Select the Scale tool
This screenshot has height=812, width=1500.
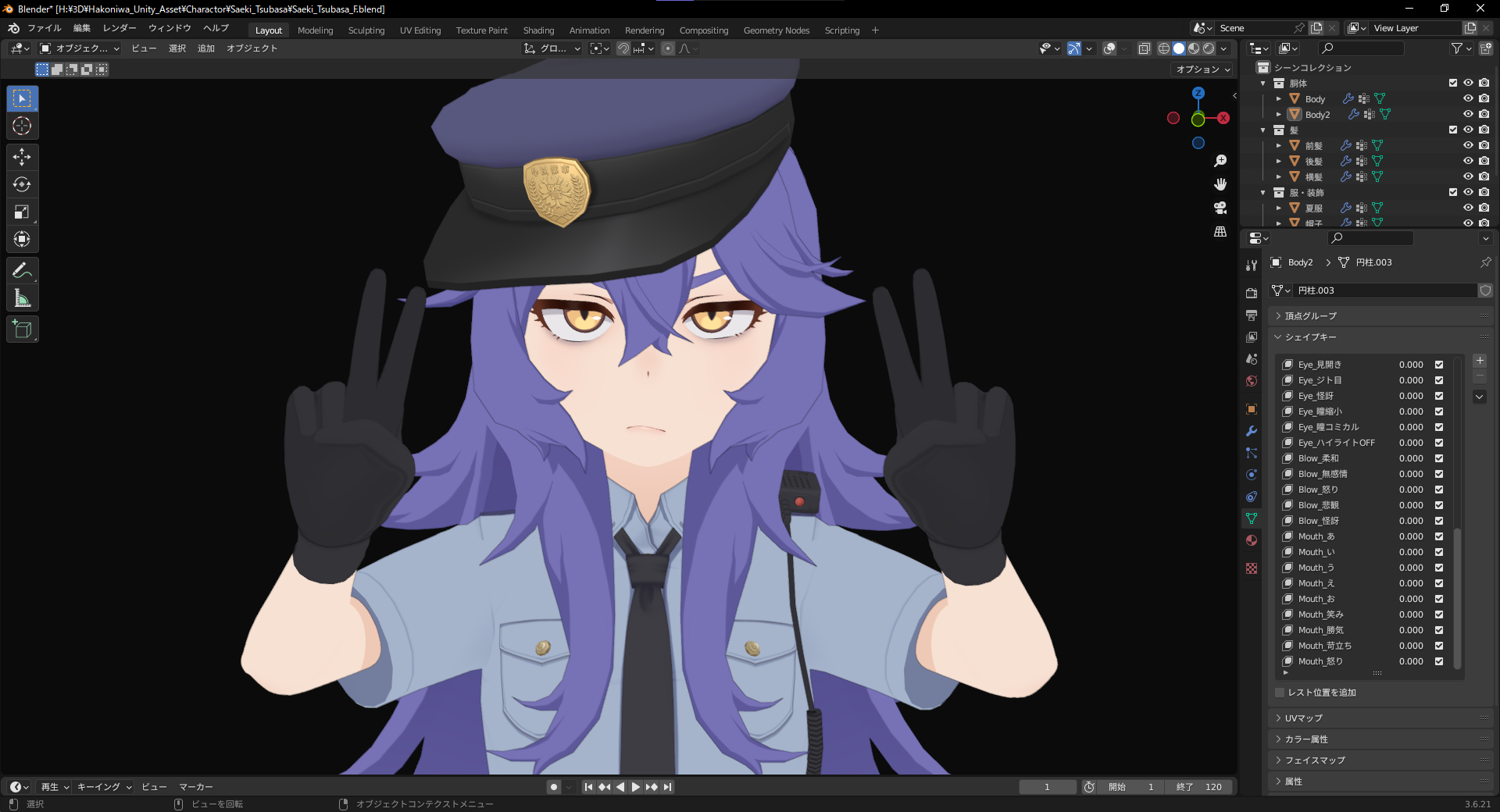(x=22, y=212)
